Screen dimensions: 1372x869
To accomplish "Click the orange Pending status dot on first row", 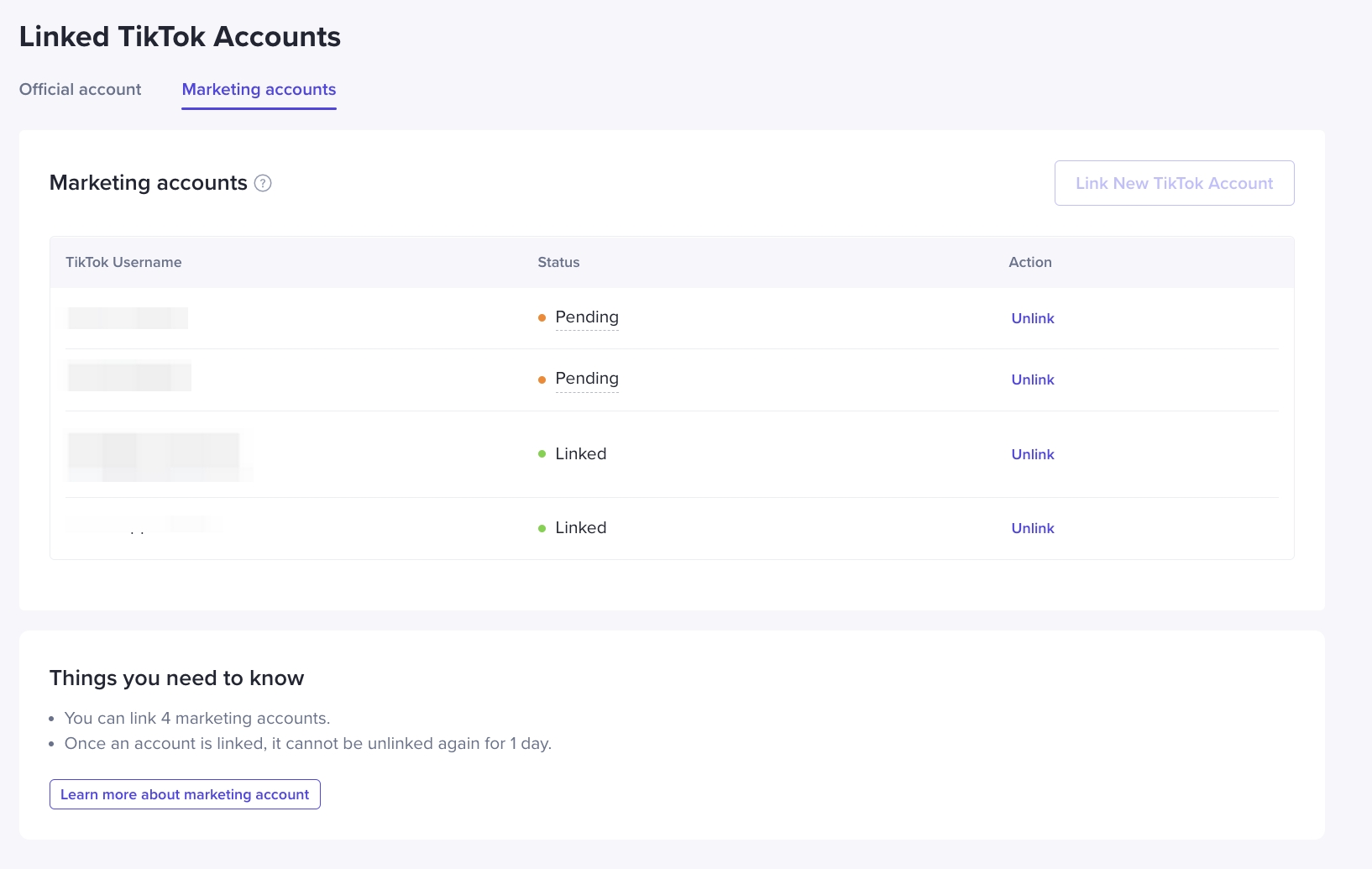I will [x=542, y=318].
